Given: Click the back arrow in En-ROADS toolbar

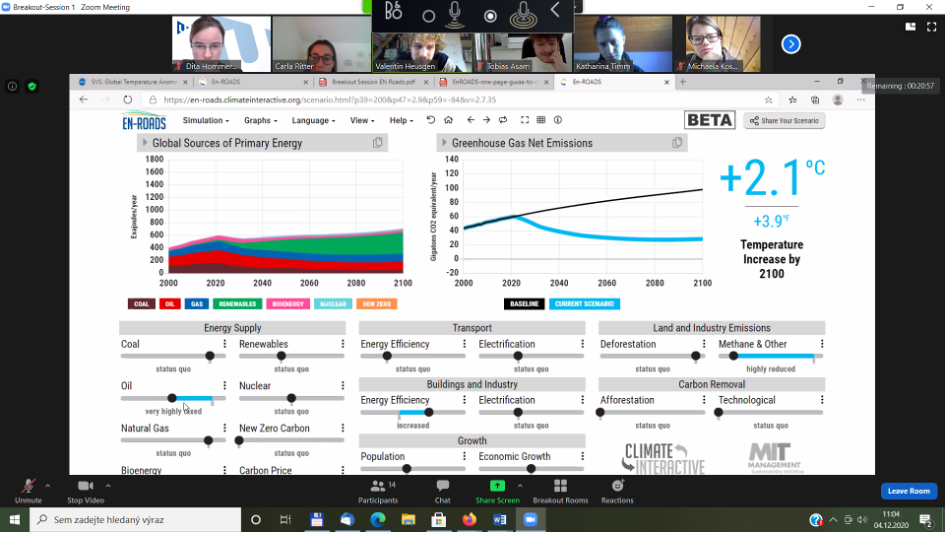Looking at the screenshot, I should click(x=471, y=120).
